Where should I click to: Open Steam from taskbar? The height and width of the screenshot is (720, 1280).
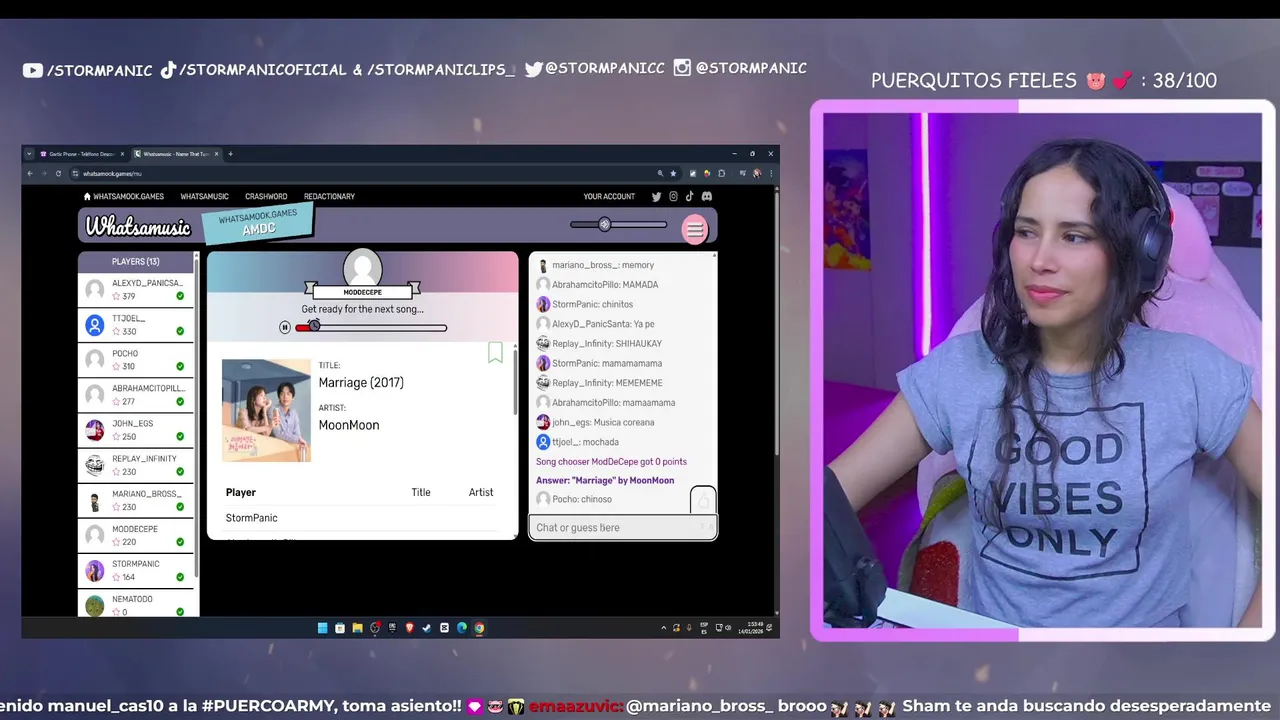point(427,628)
